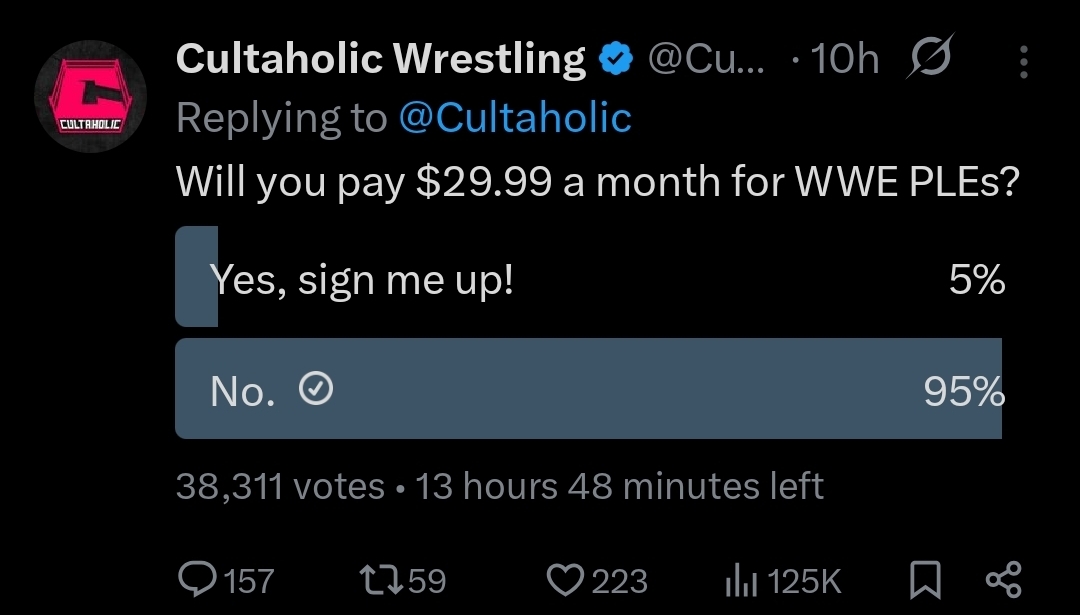The image size is (1080, 615).
Task: Click the blue verified badge
Action: coord(616,61)
